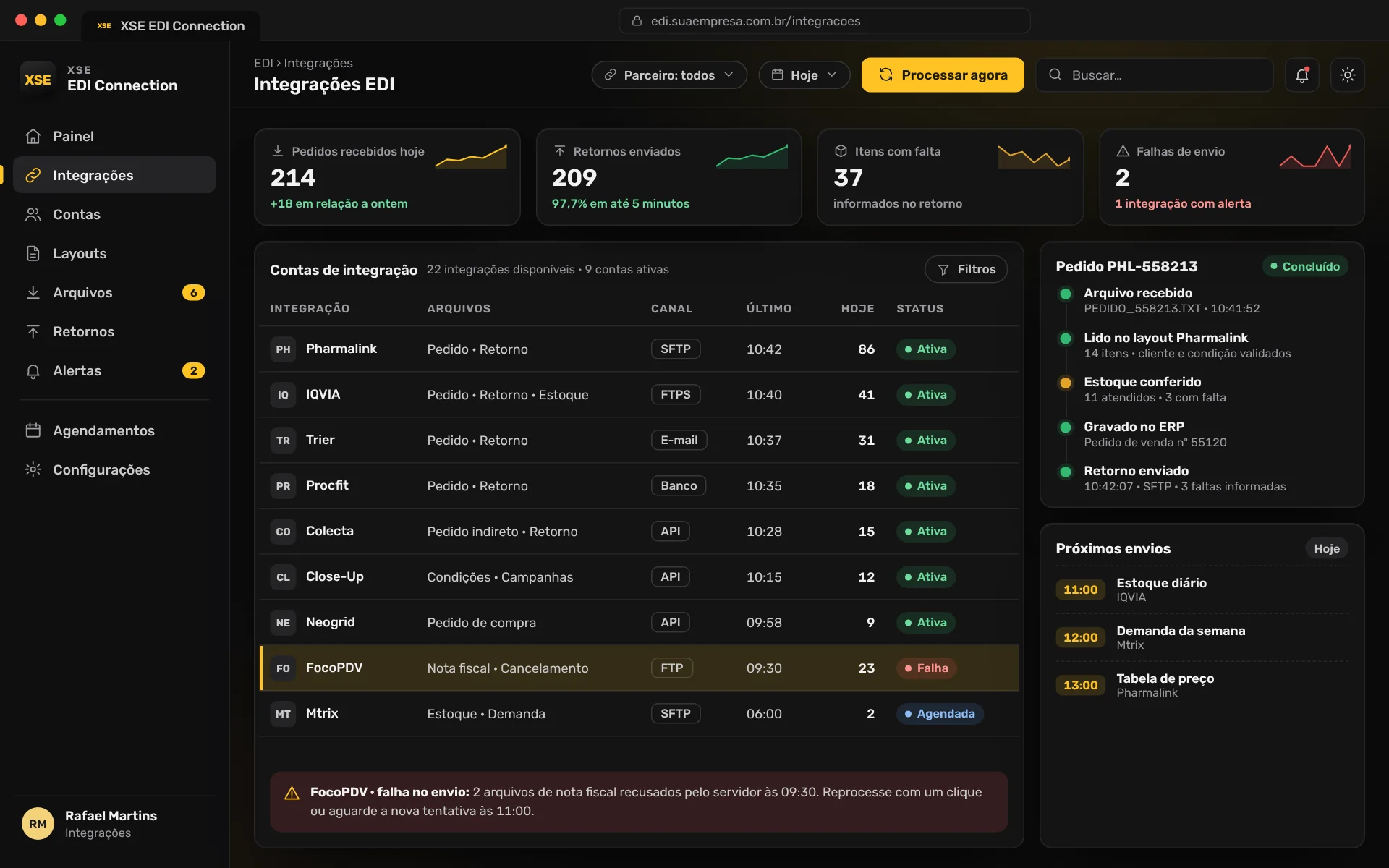The image size is (1389, 868).
Task: Click the MT badge for Mtrix
Action: [x=283, y=714]
